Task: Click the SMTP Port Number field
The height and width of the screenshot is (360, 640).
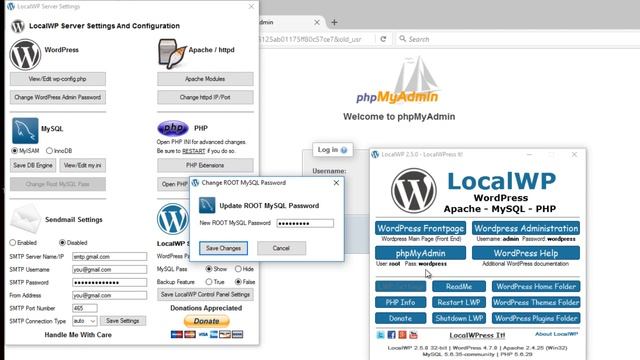Action: pyautogui.click(x=85, y=308)
